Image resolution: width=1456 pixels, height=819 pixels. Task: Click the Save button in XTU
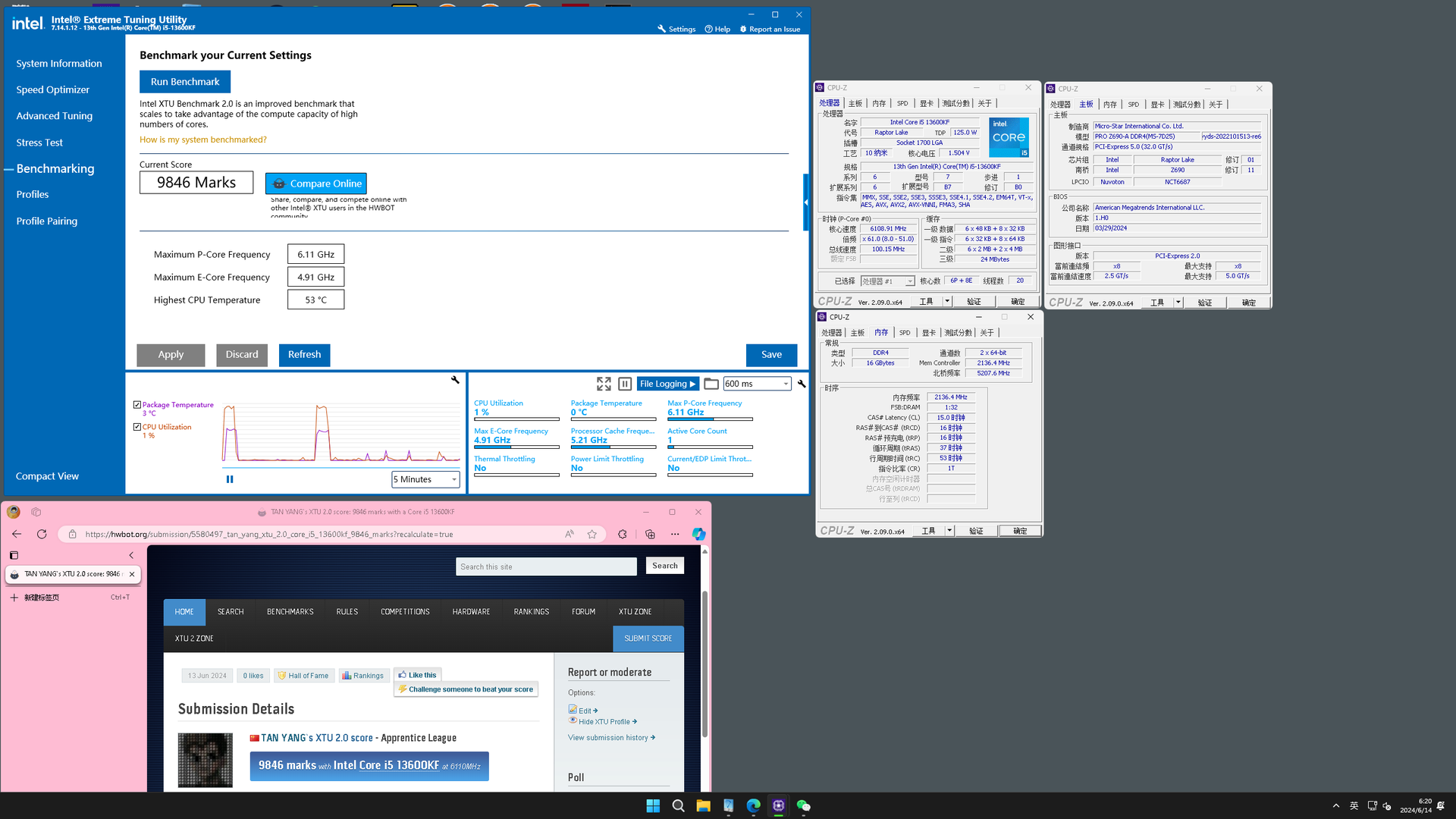tap(771, 355)
